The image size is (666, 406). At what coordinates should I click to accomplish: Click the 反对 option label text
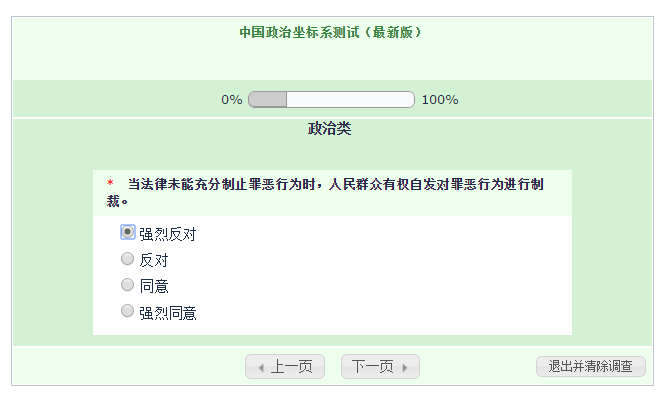154,260
